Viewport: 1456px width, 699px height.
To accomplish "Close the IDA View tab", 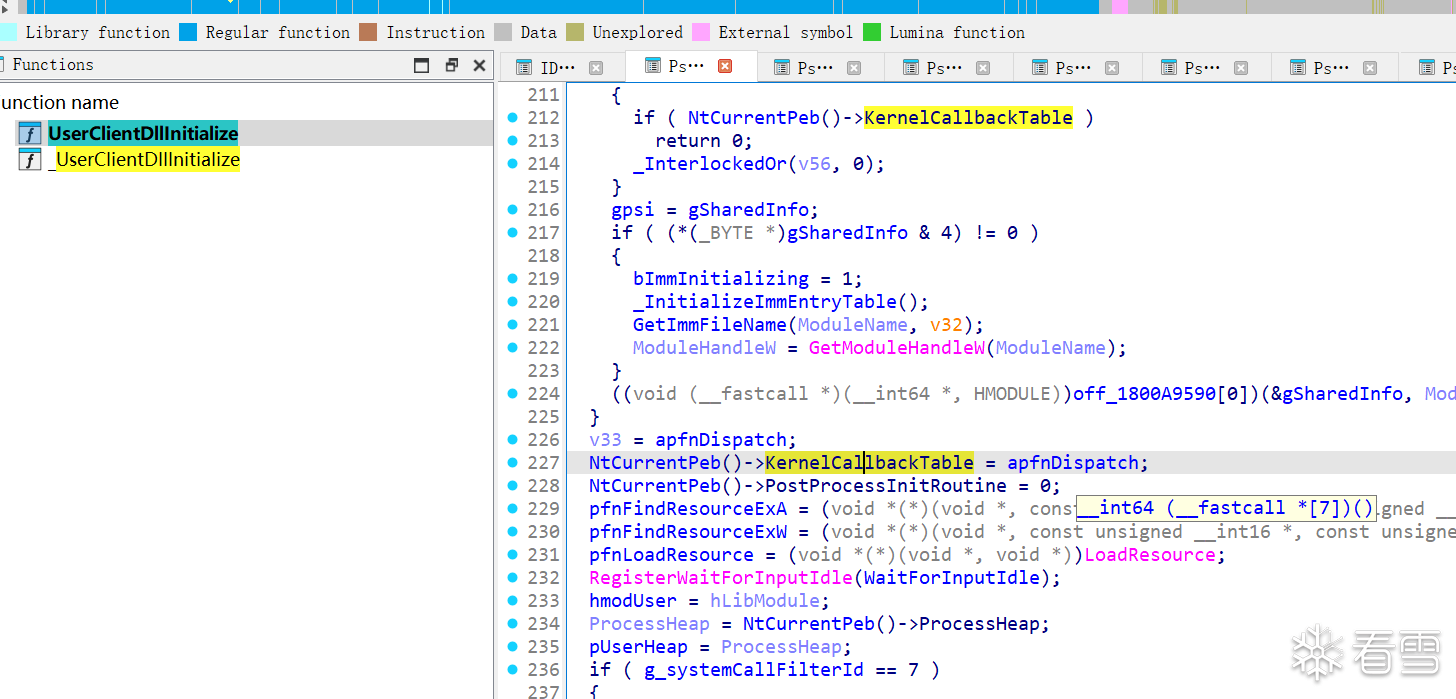I will pyautogui.click(x=596, y=68).
